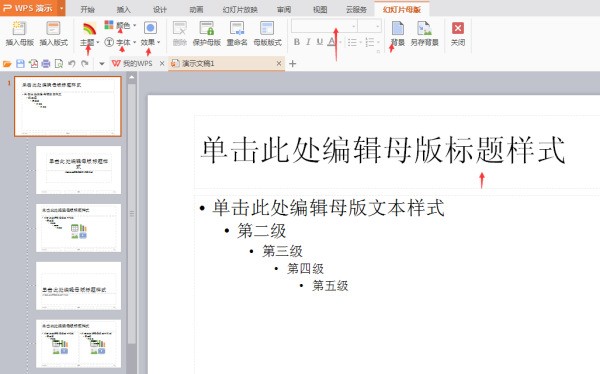Click the Print Preview icon
Image resolution: width=600 pixels, height=374 pixels.
[x=59, y=64]
